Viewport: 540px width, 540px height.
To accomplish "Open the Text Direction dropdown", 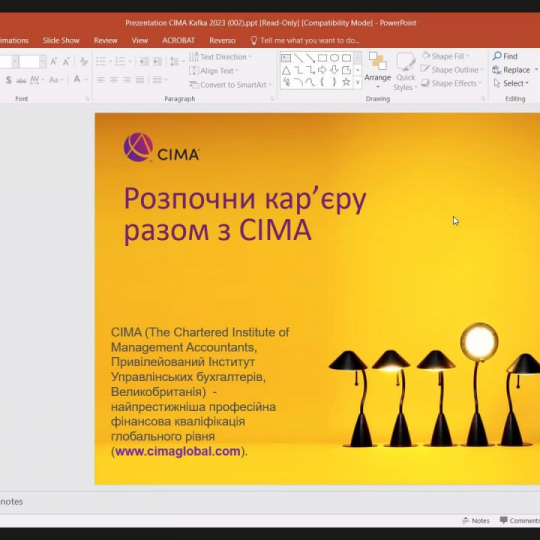I will [220, 57].
